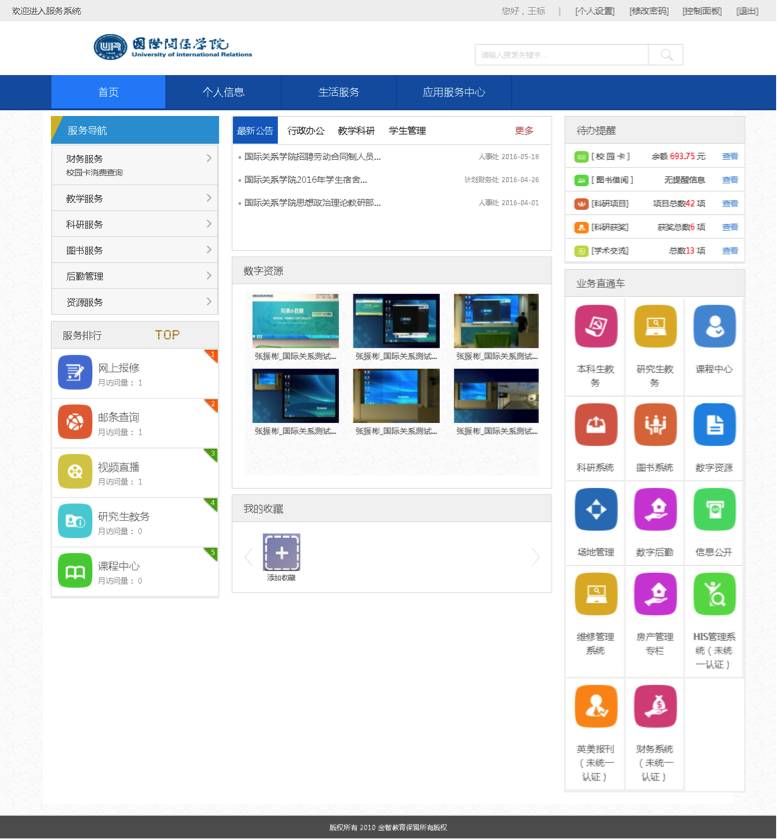Click 查看 for 学术交流 reminder
This screenshot has width=777, height=839.
tap(730, 250)
